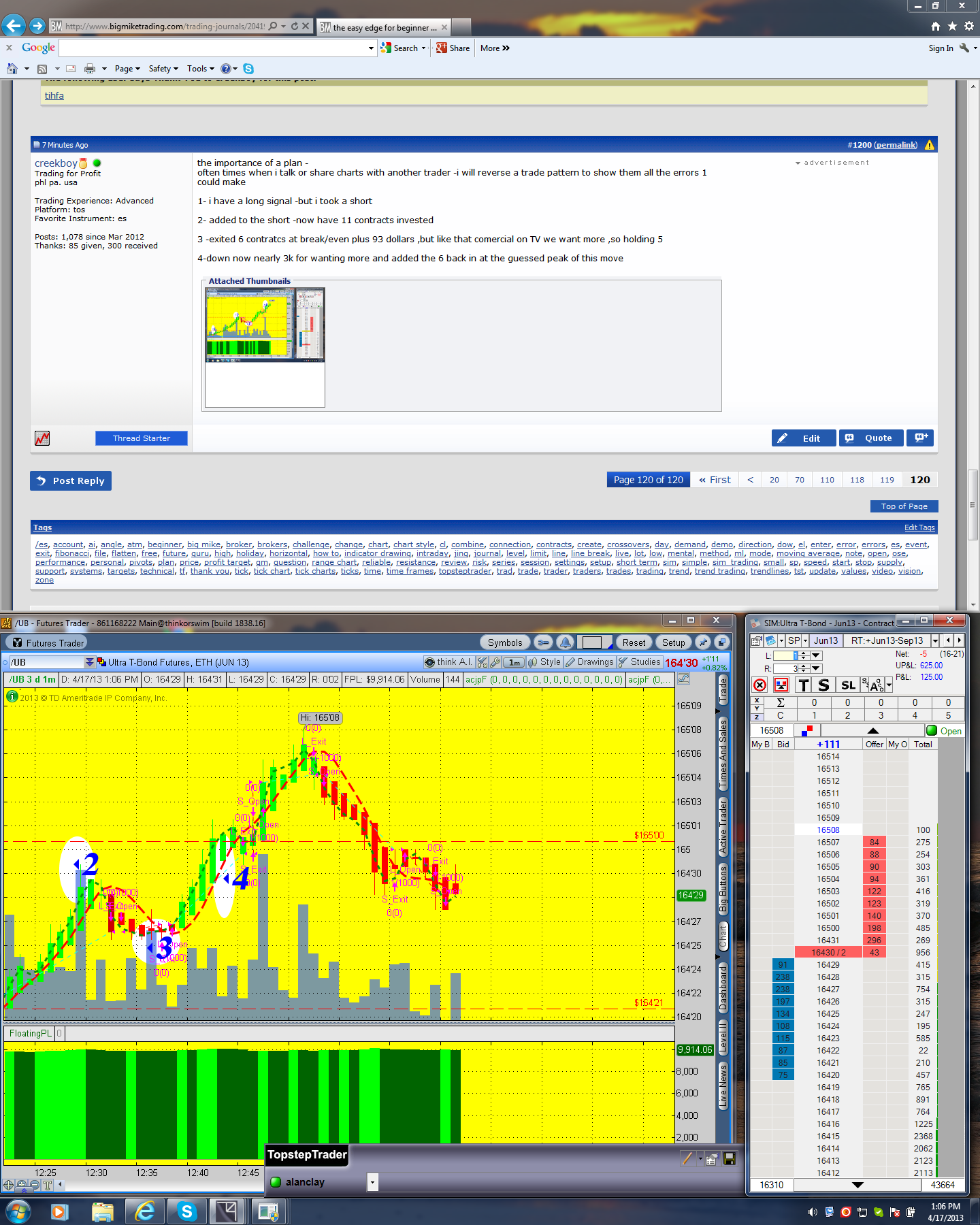Screen dimensions: 980x1225
Task: Open the alanclay account dropdown
Action: point(372,1182)
